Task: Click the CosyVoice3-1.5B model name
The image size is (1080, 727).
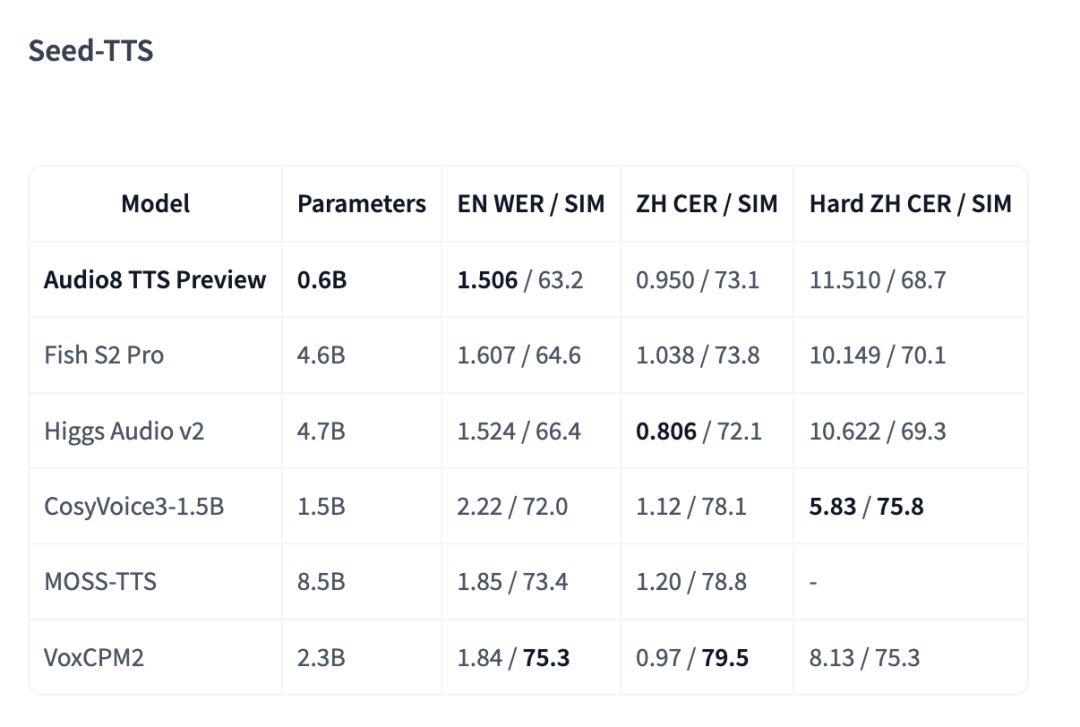Action: pyautogui.click(x=134, y=506)
